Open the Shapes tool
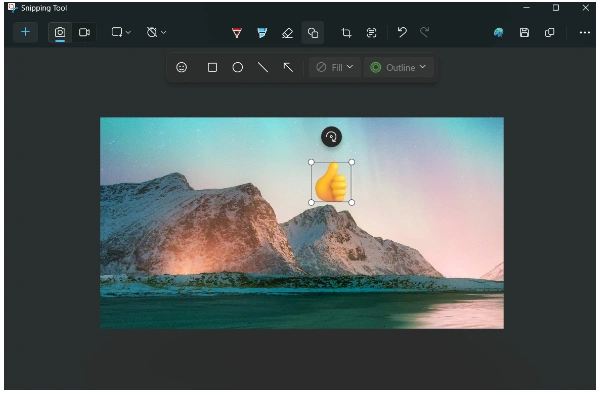 (313, 33)
